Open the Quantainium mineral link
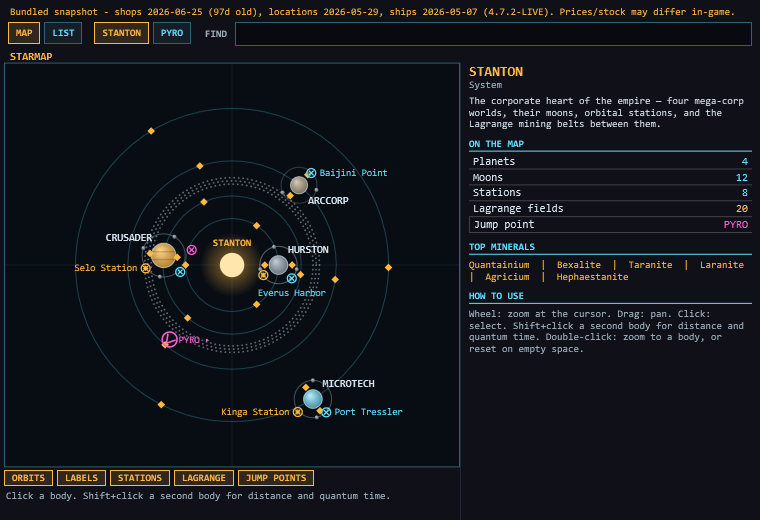 499,265
